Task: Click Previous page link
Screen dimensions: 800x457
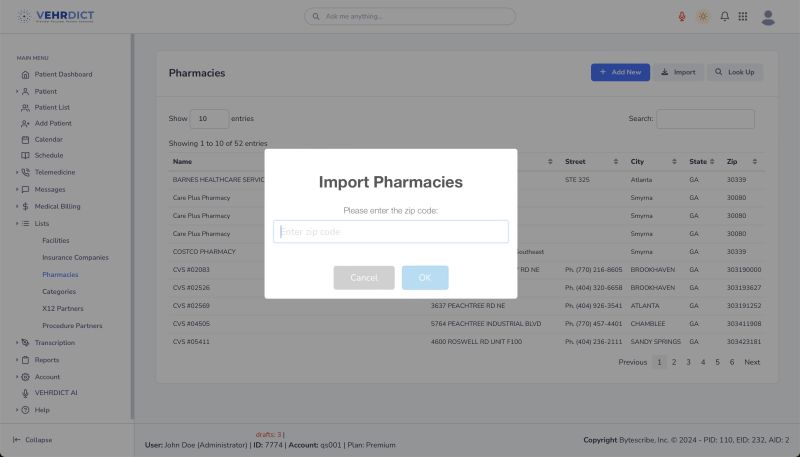Action: coord(633,362)
